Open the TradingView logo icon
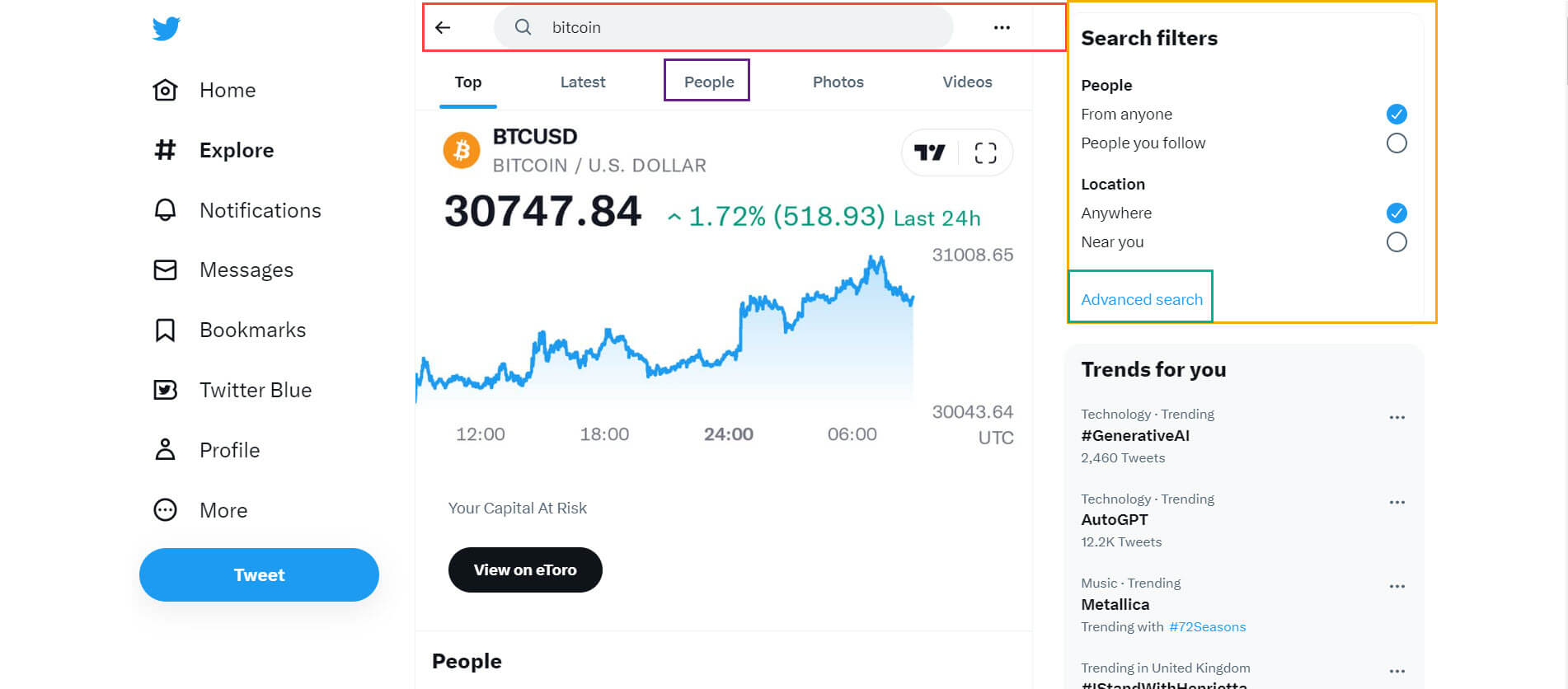The image size is (1568, 689). [x=930, y=152]
